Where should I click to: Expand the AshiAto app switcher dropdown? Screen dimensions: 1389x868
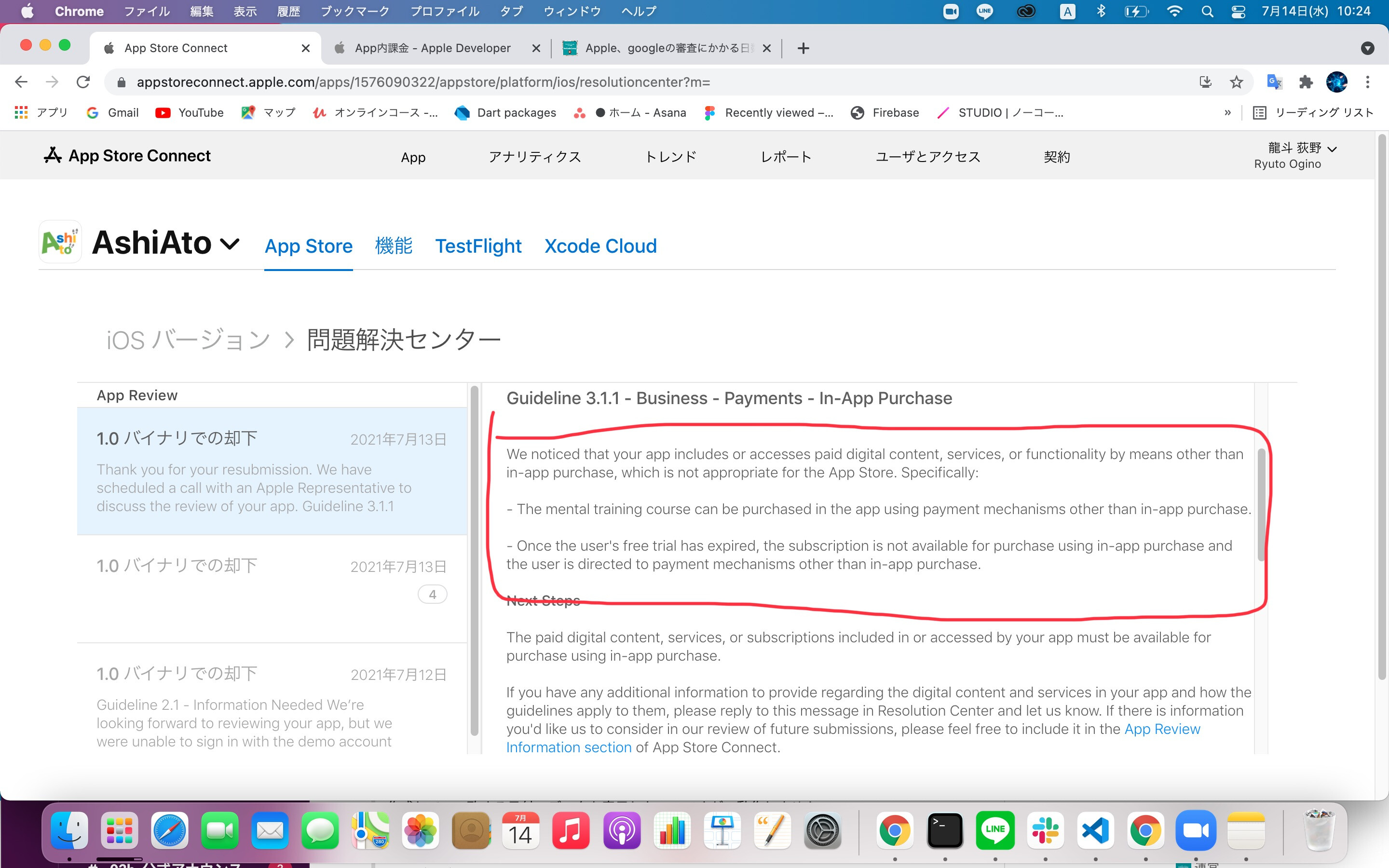[x=229, y=244]
